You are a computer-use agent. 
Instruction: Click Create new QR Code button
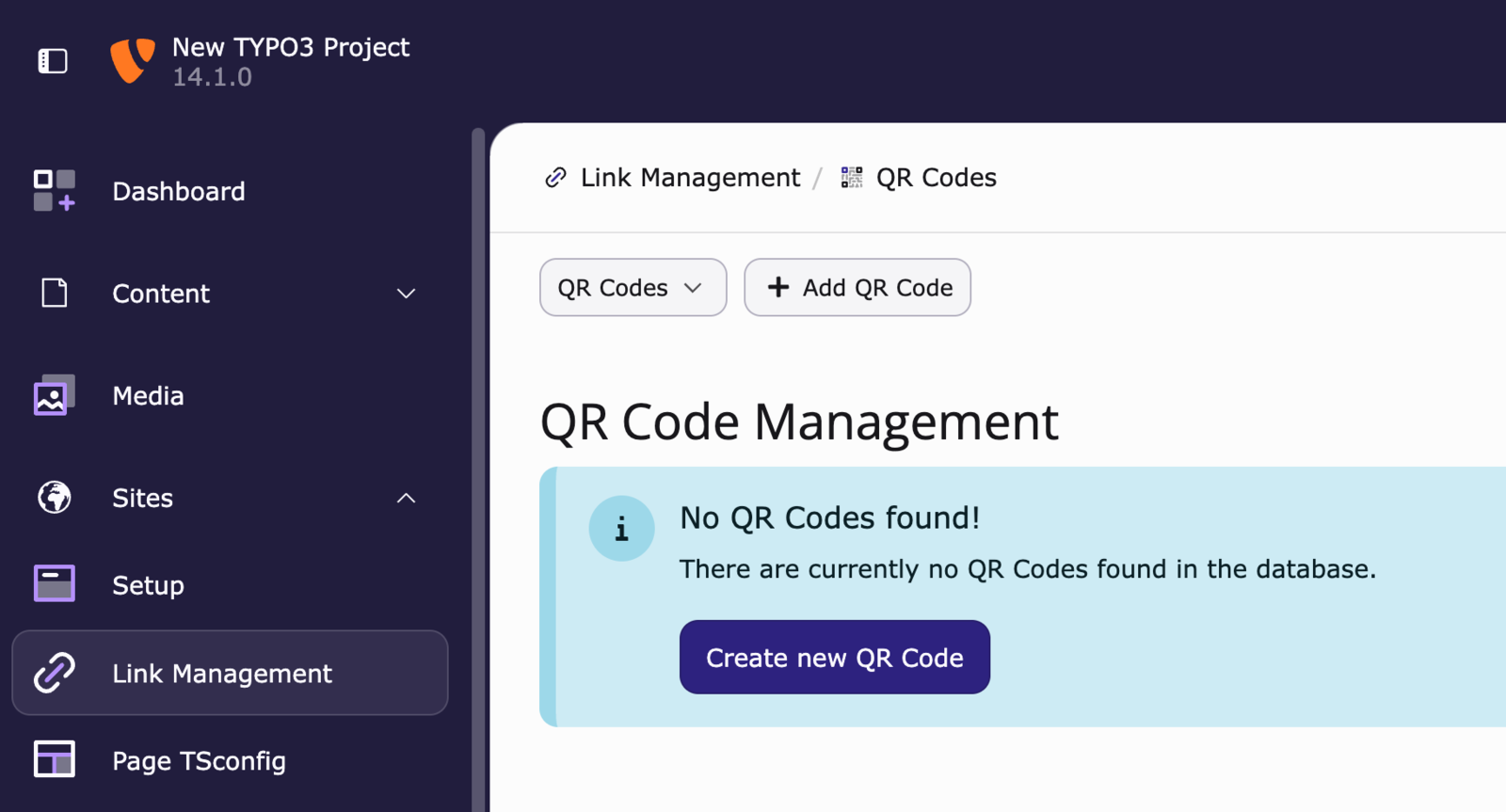(x=834, y=658)
